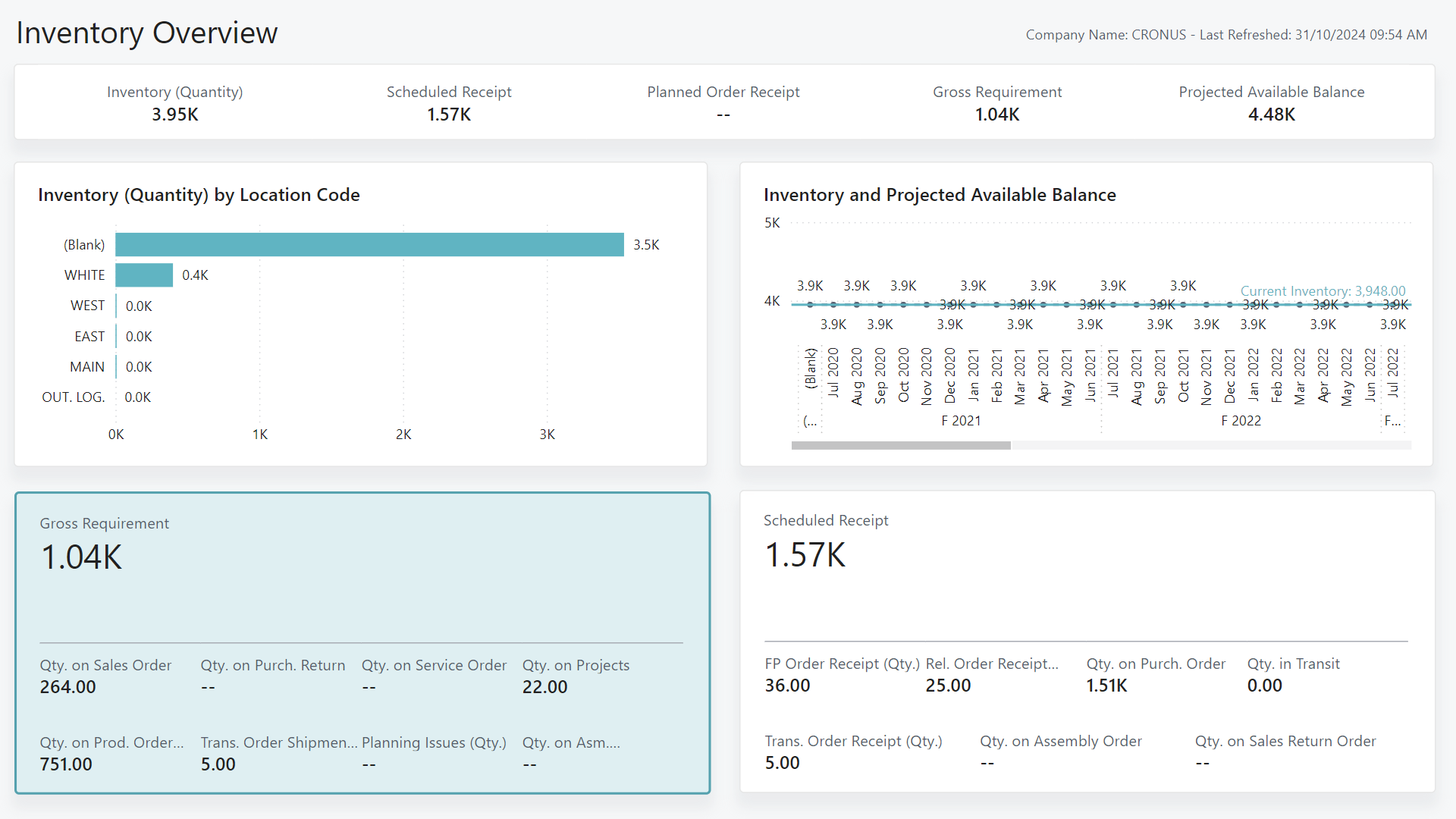Image resolution: width=1456 pixels, height=819 pixels.
Task: Click the Inventory Overview page title
Action: pos(146,32)
